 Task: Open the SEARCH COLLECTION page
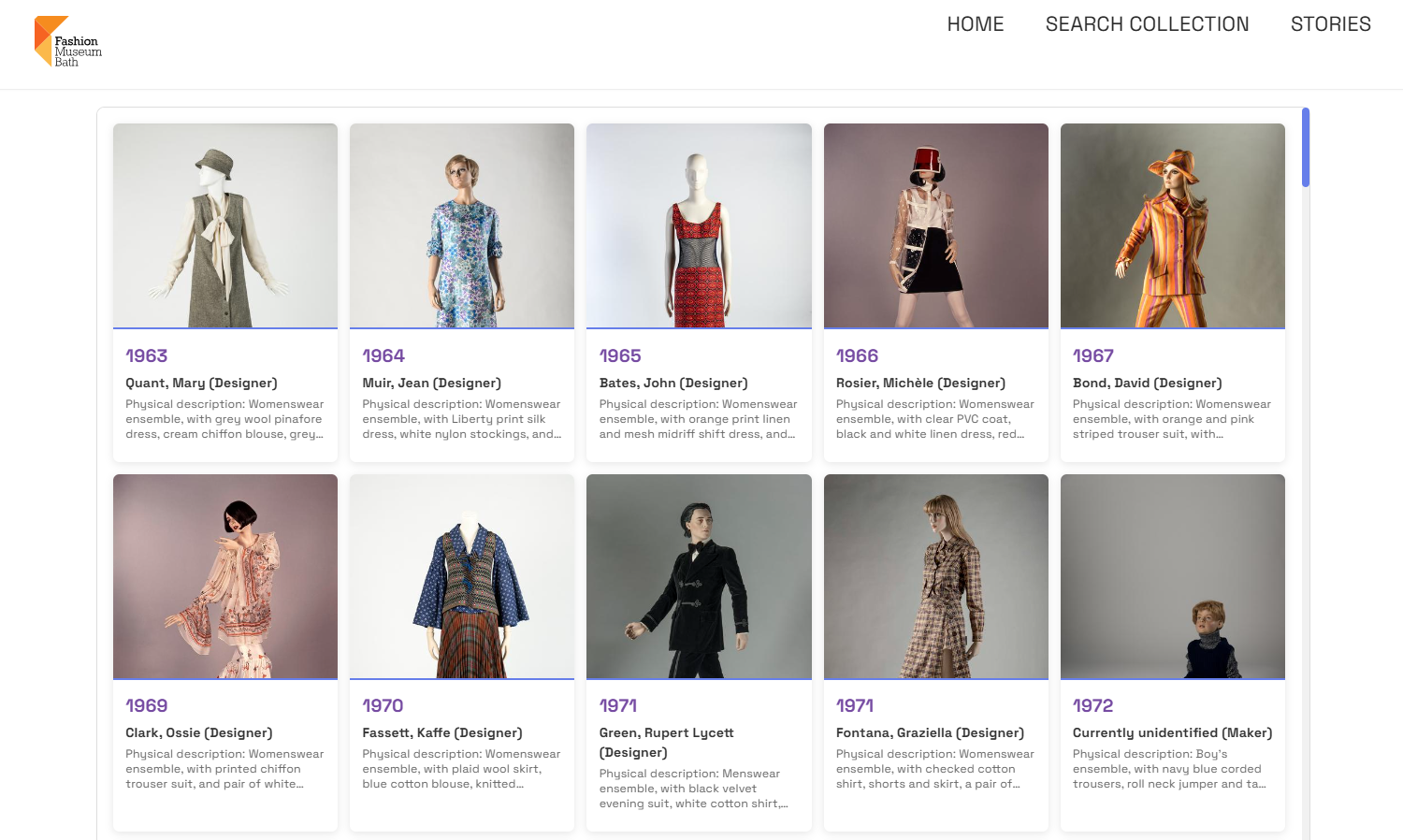click(1147, 24)
